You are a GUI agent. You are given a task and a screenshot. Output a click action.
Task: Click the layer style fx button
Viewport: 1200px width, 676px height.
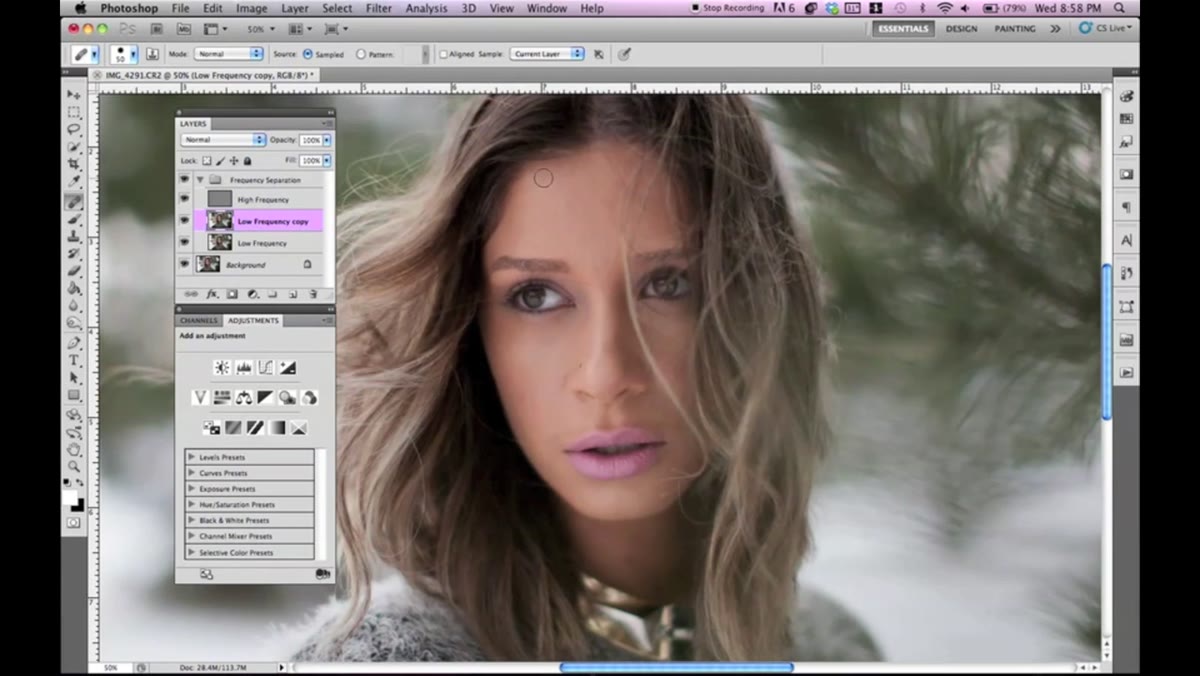[212, 295]
